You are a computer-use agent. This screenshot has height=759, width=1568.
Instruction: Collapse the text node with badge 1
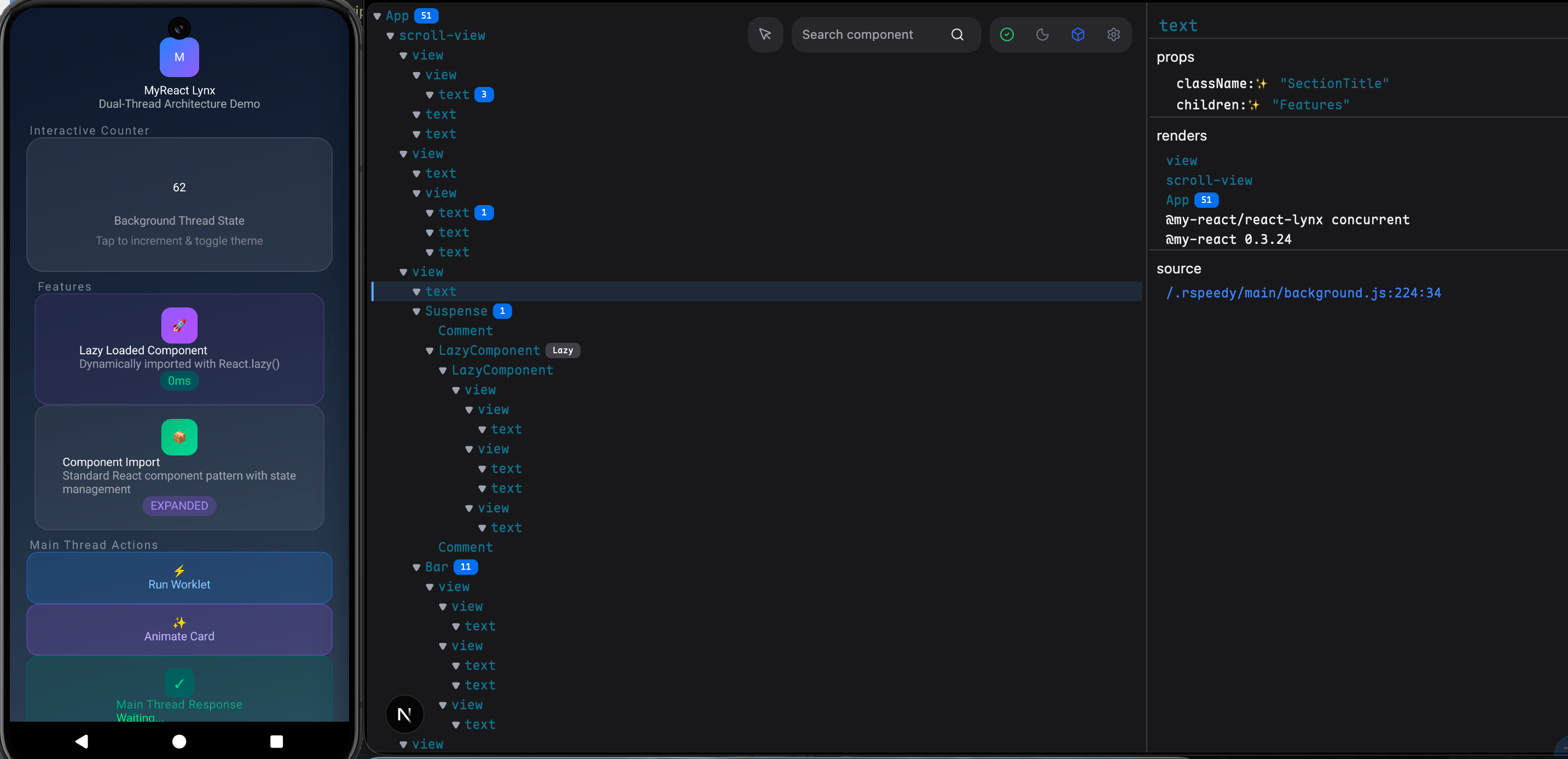tap(429, 213)
